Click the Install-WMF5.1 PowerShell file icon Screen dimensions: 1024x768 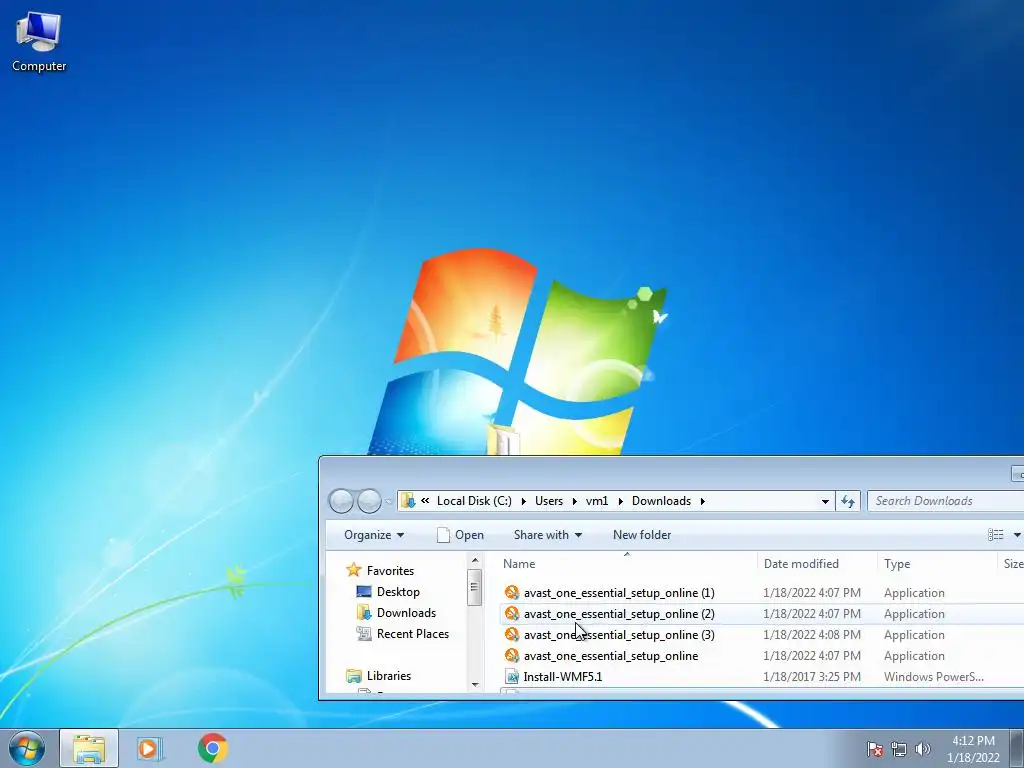[513, 677]
